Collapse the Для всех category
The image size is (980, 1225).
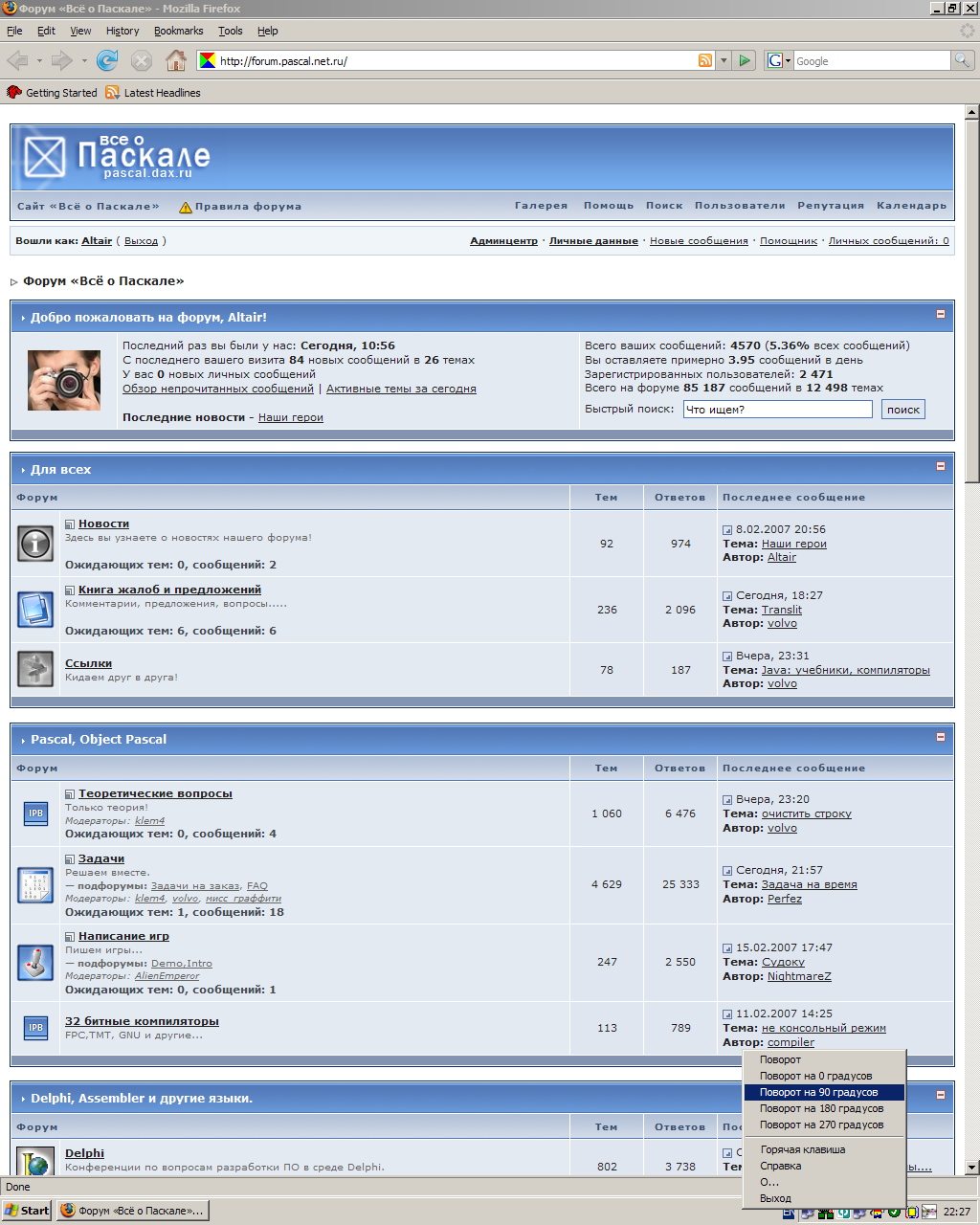click(940, 466)
